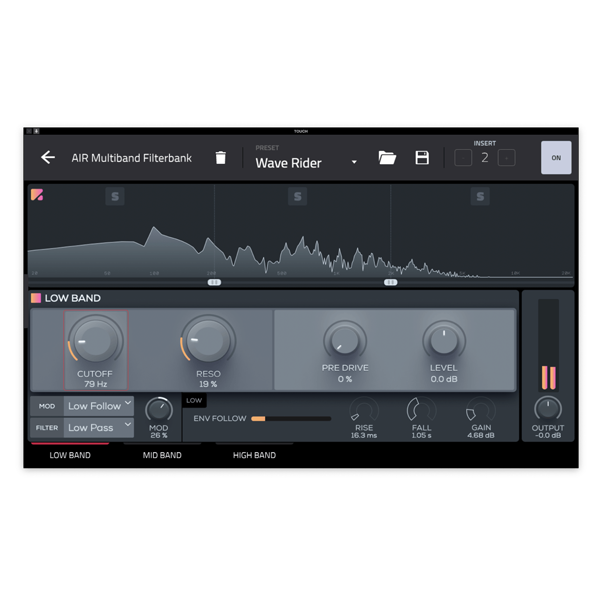
Task: Click the FALL knob
Action: pyautogui.click(x=421, y=409)
